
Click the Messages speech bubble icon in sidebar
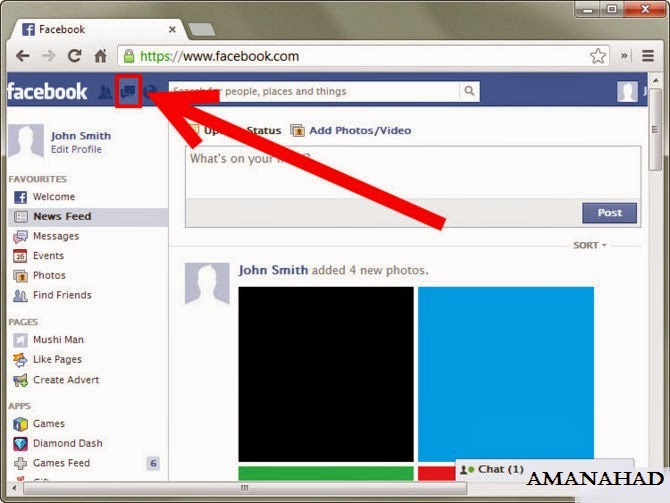coord(20,237)
